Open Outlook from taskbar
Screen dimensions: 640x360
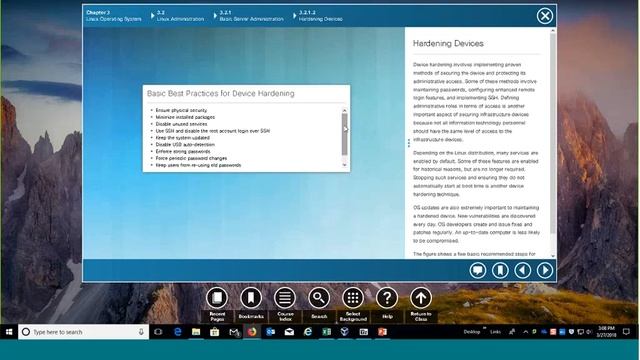pos(270,332)
